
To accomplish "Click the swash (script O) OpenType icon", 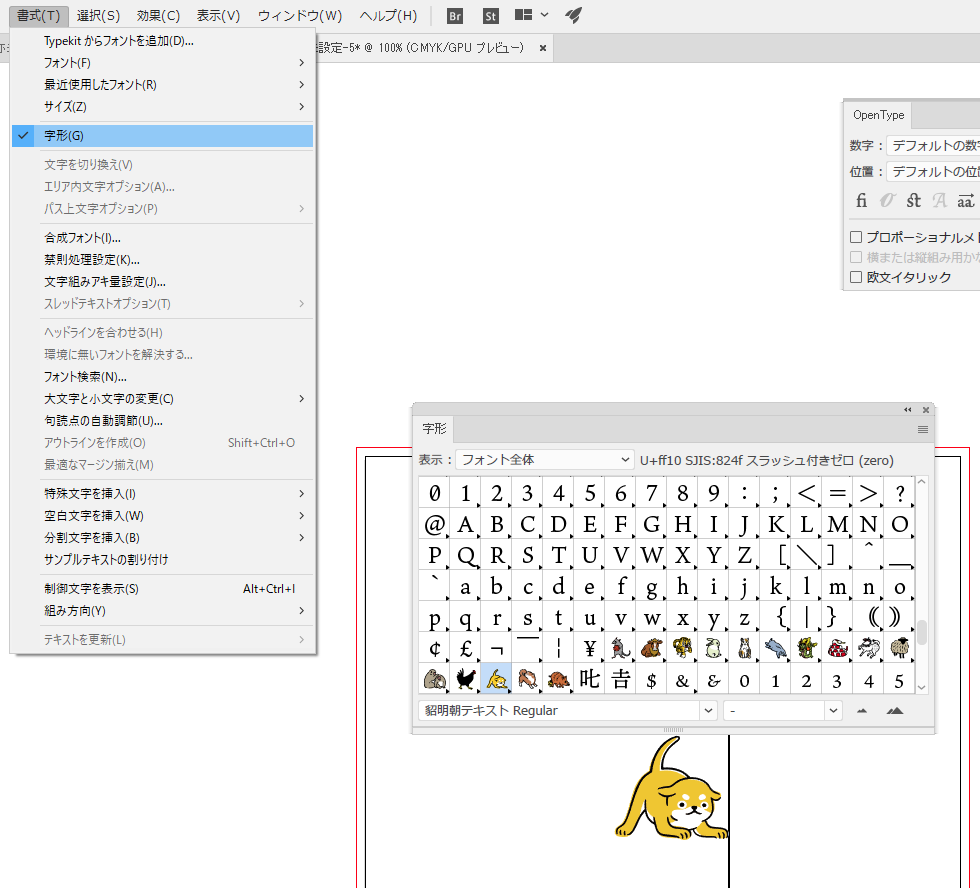I will pyautogui.click(x=888, y=201).
